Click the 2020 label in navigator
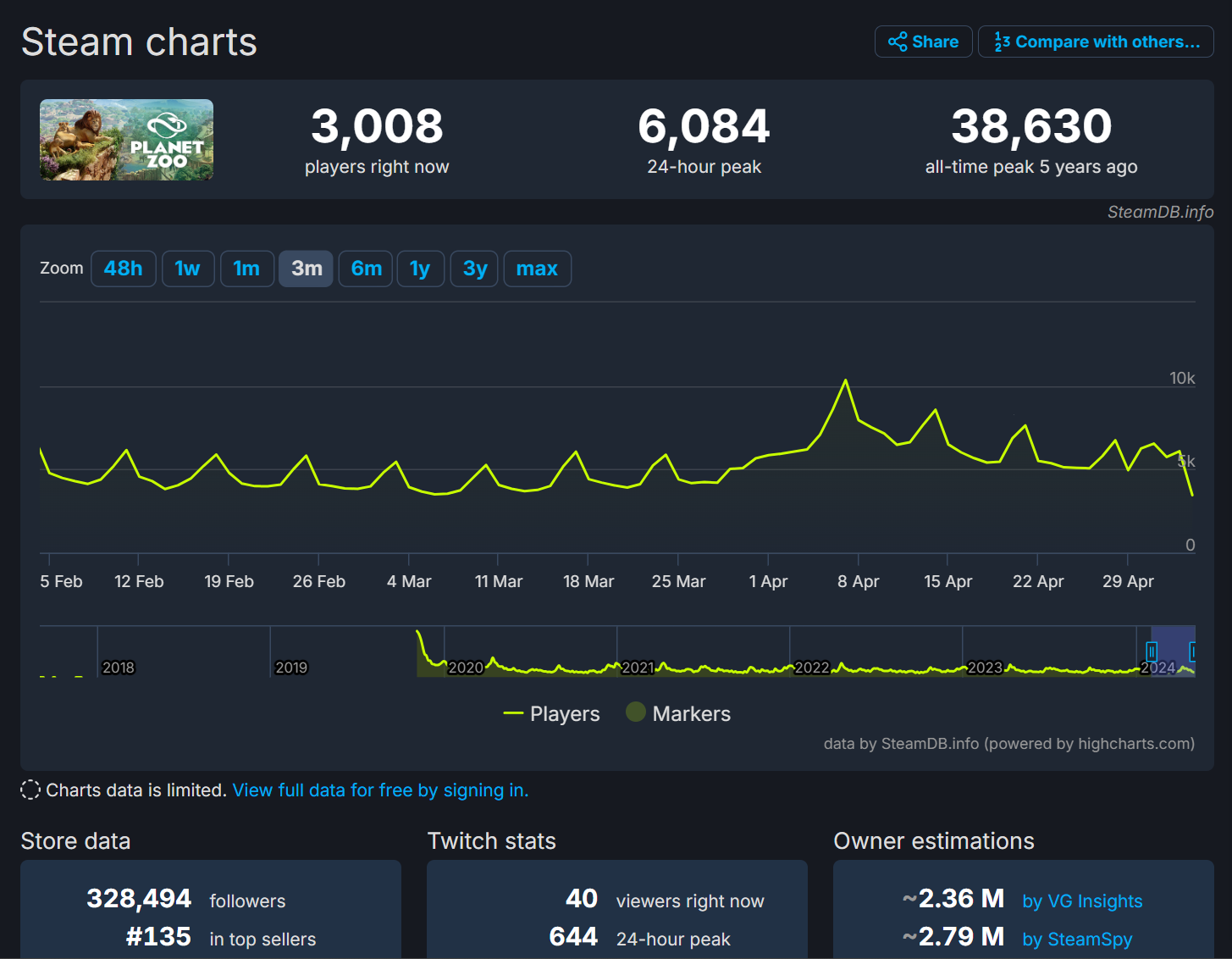The width and height of the screenshot is (1232, 959). coord(466,668)
